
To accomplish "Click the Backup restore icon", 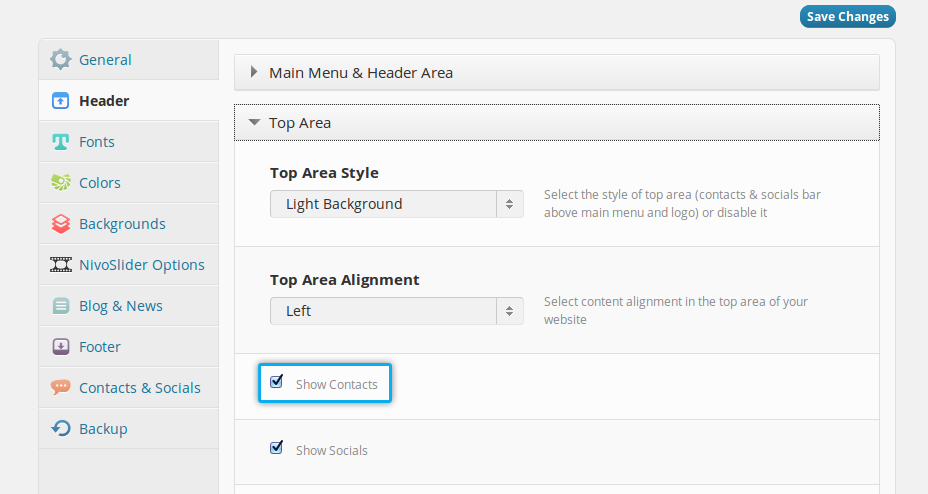I will coord(61,429).
